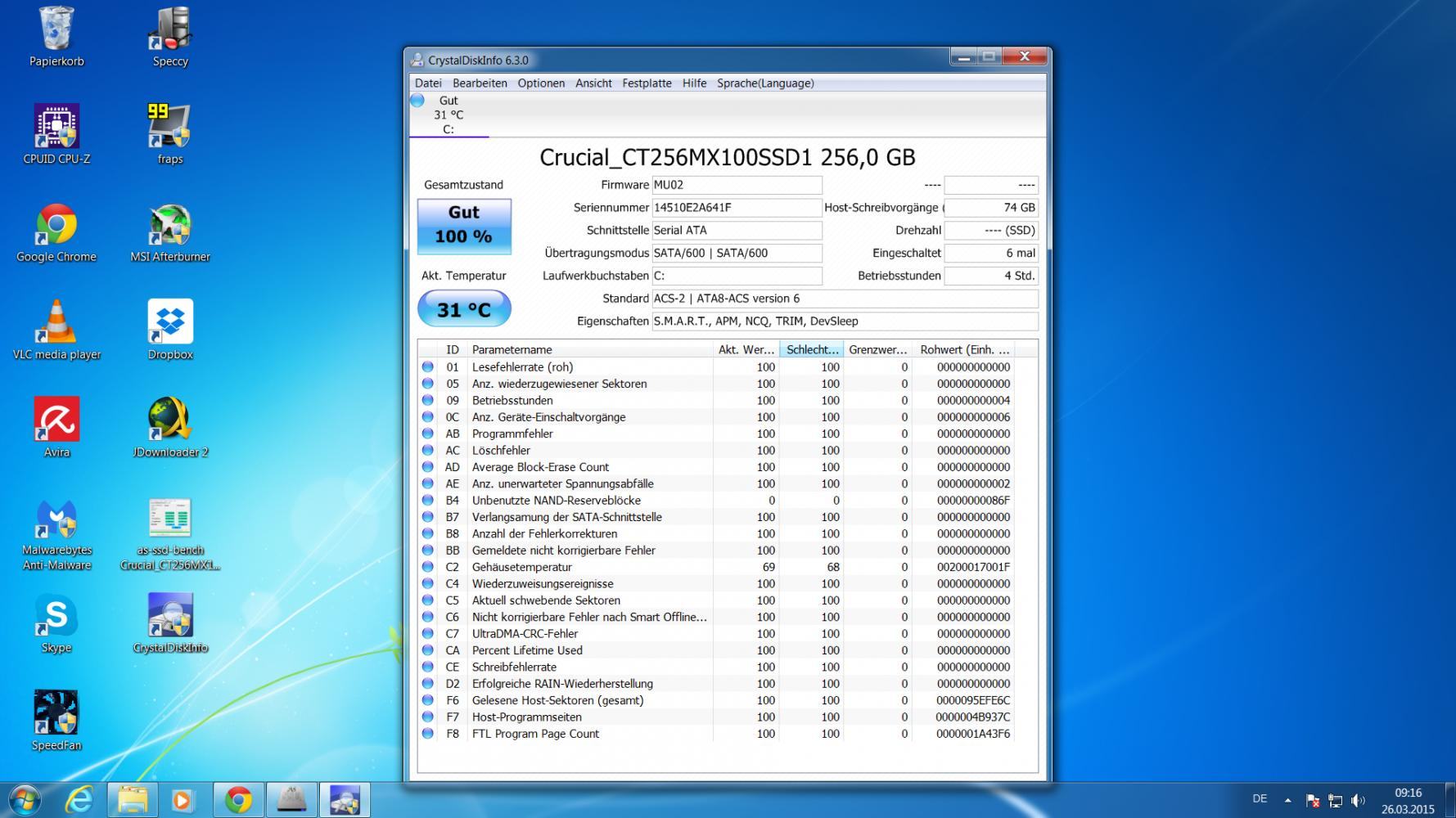Click the Schlecht... column header
The image size is (1456, 818).
[812, 349]
